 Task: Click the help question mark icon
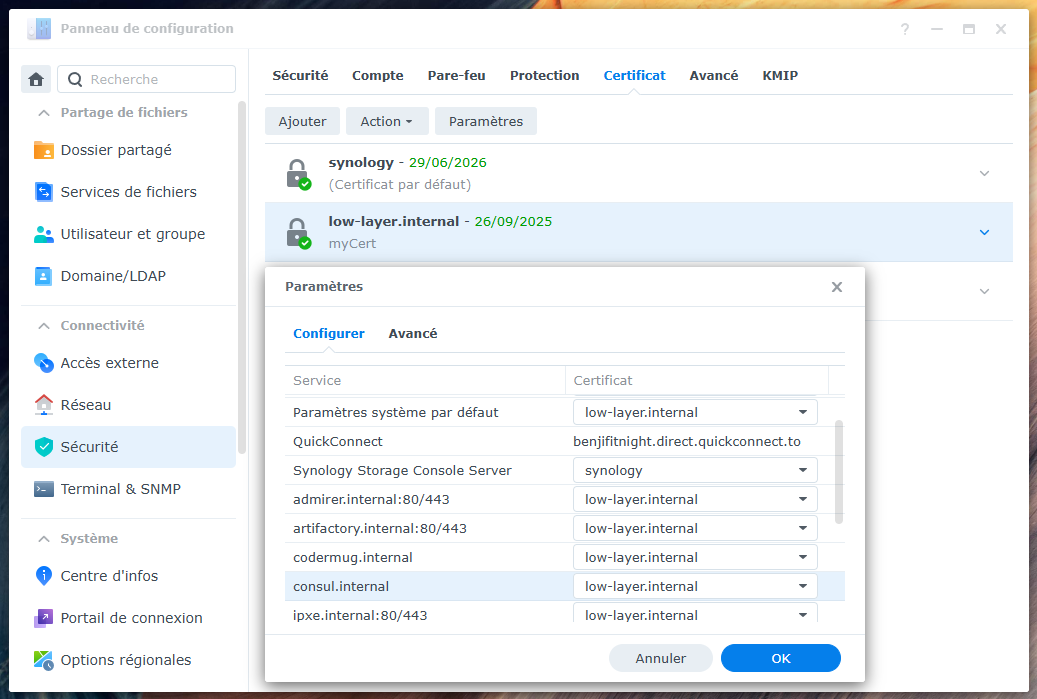tap(905, 29)
